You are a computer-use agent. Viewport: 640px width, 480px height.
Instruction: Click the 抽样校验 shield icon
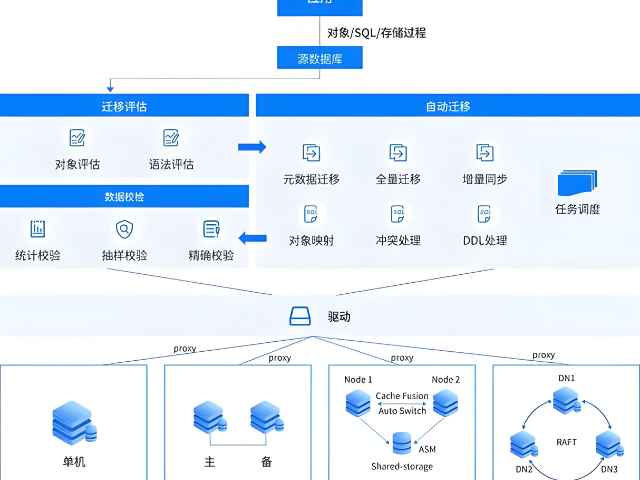(124, 228)
